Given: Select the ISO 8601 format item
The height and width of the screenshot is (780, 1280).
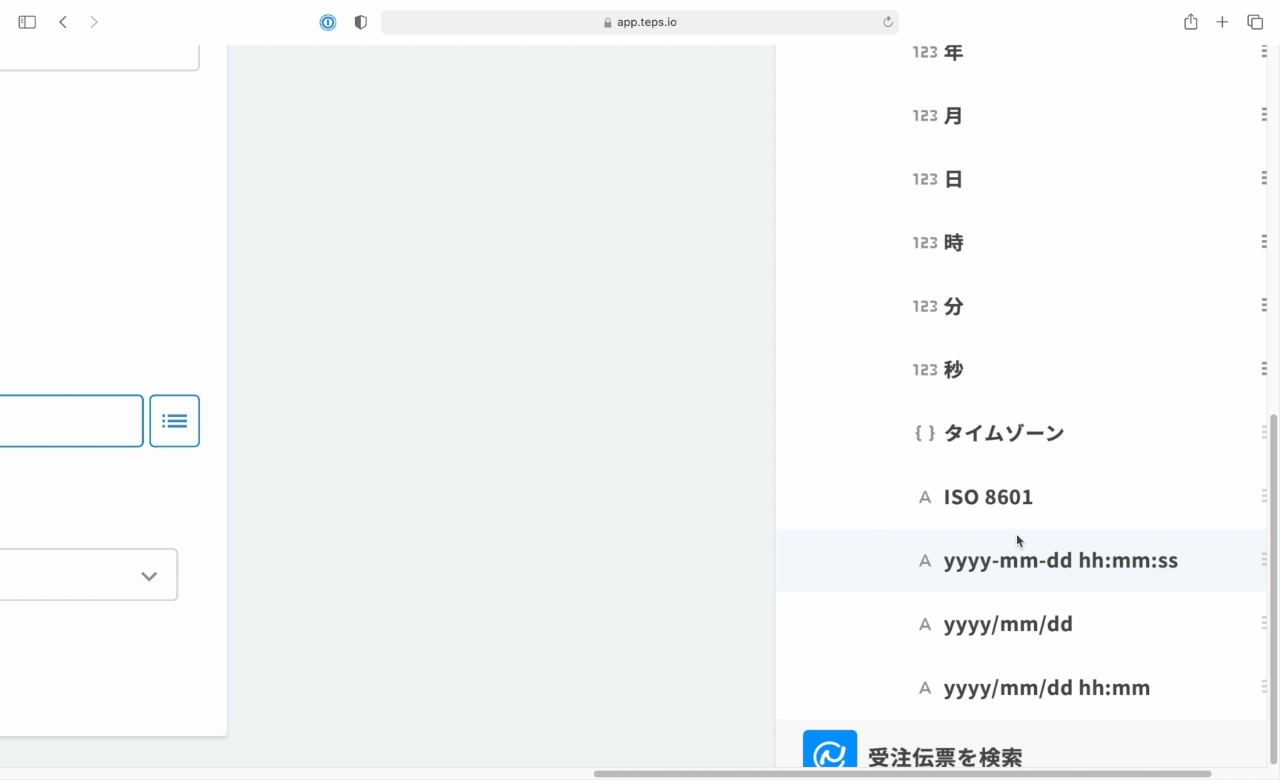Looking at the screenshot, I should 988,497.
